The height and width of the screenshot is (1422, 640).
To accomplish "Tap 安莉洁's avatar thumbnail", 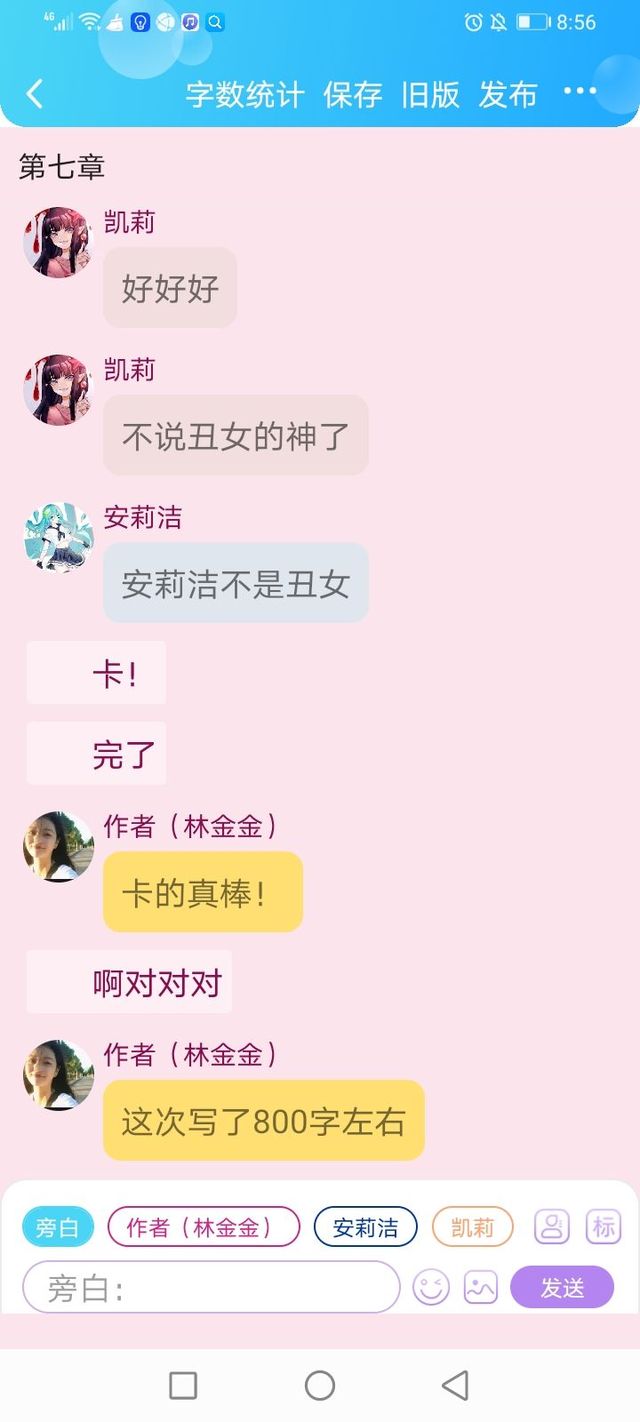I will [x=58, y=537].
